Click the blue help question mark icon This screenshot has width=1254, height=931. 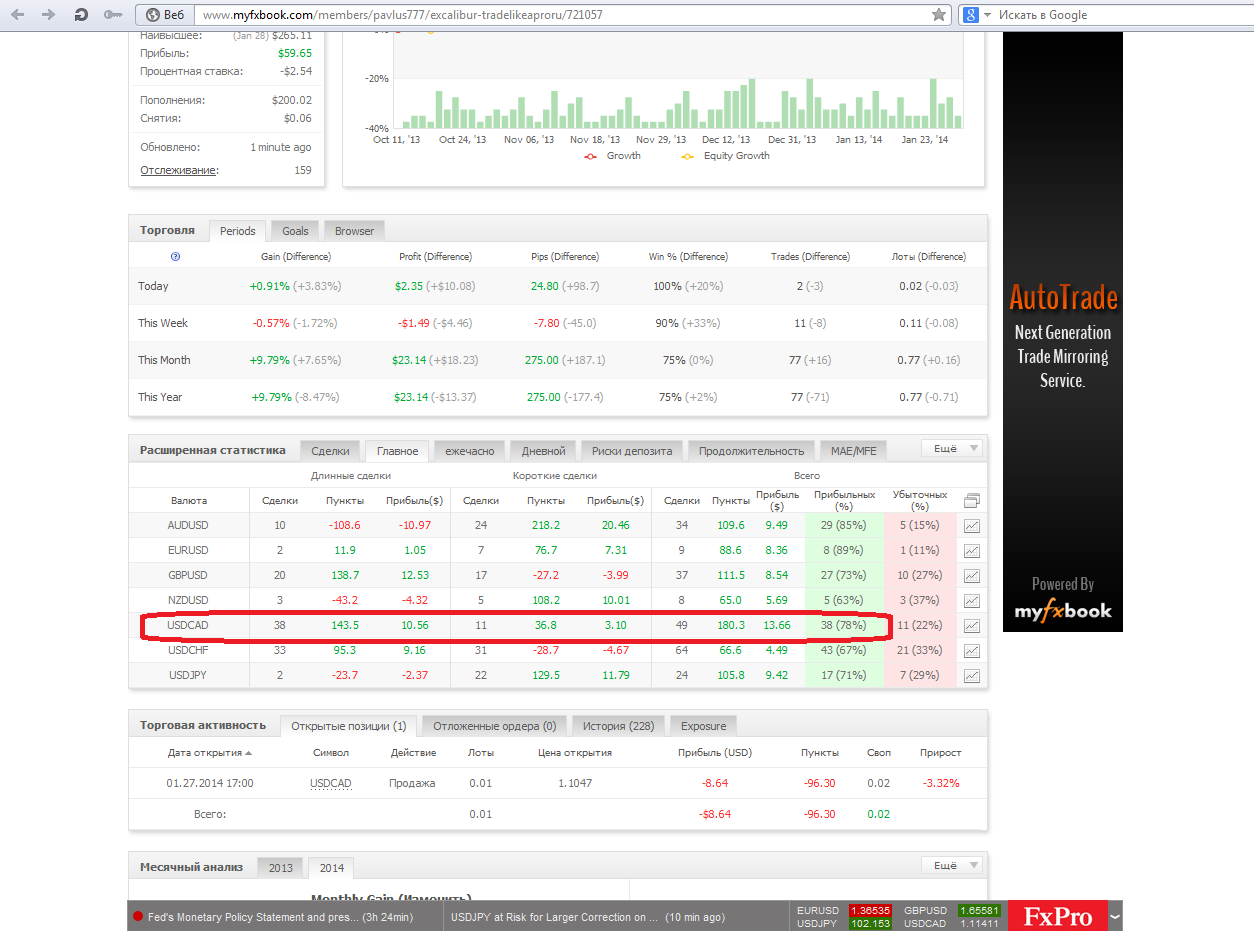[x=176, y=256]
